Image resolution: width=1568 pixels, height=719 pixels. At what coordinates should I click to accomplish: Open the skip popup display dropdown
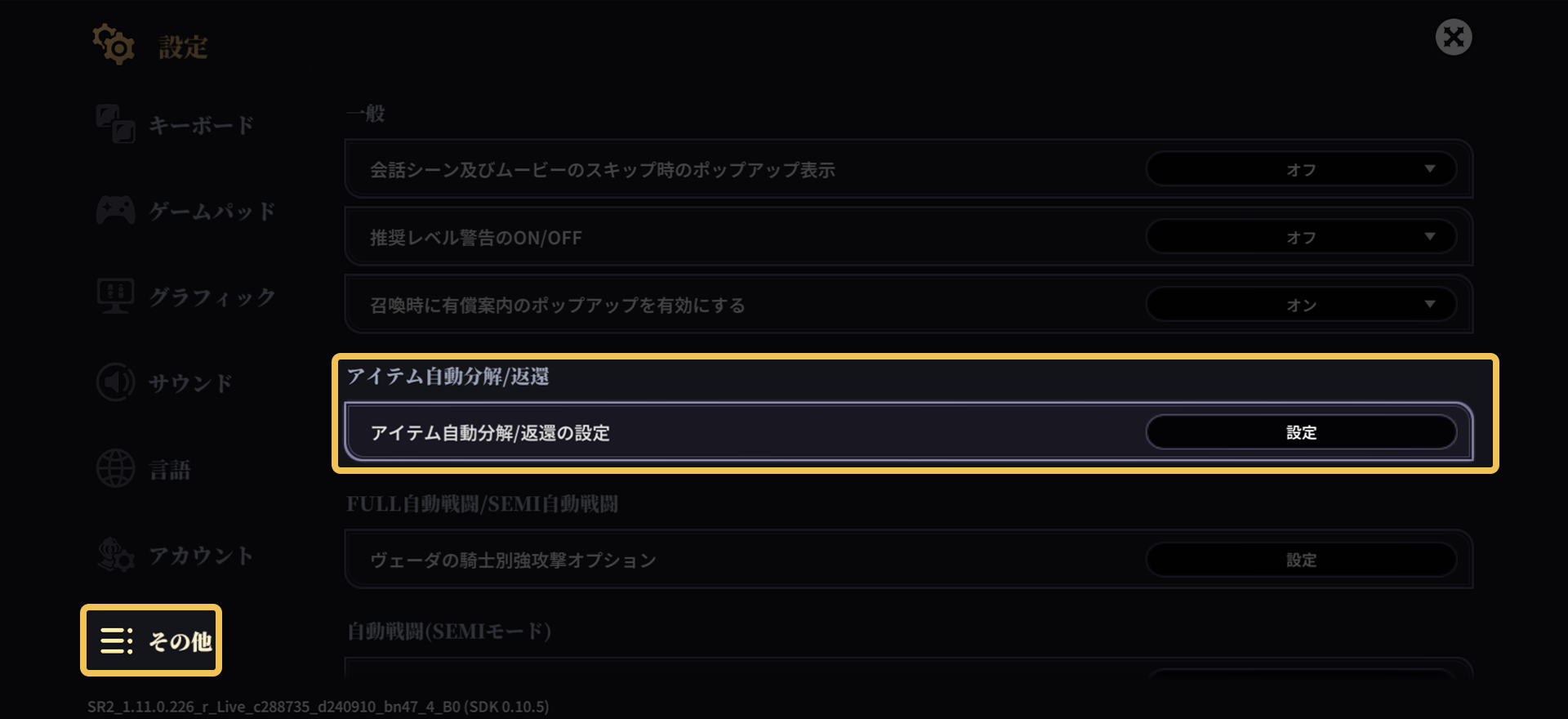pos(1301,169)
